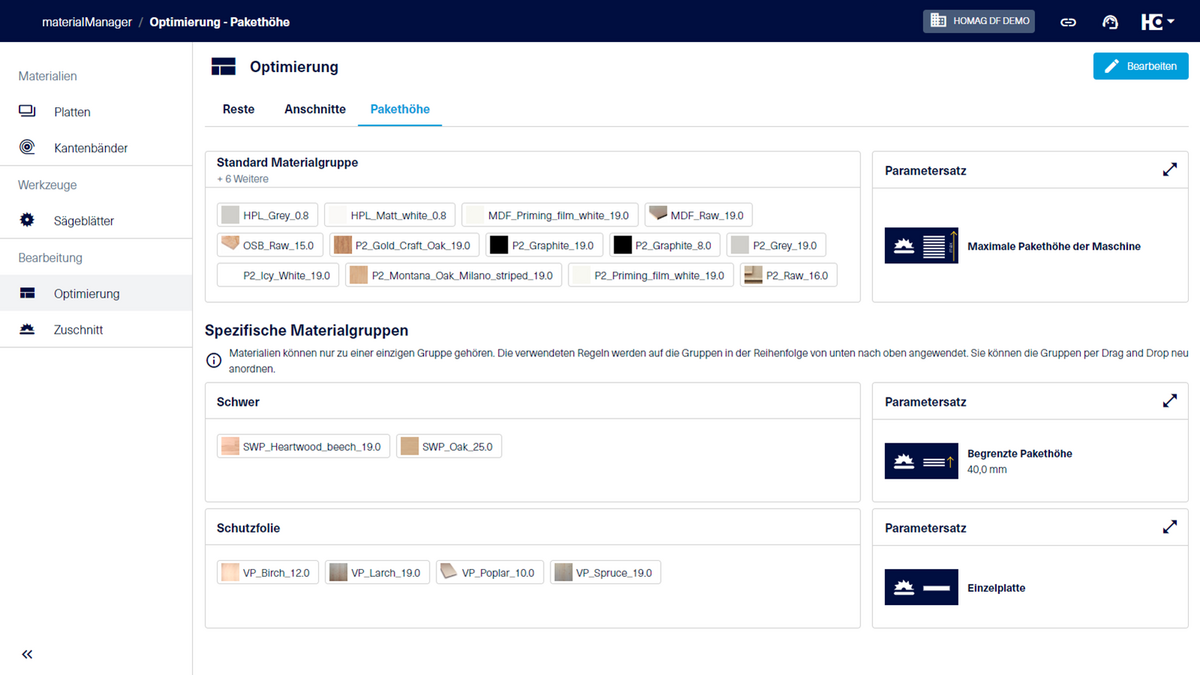Viewport: 1200px width, 675px height.
Task: Collapse the sidebar with double chevron
Action: coord(27,654)
